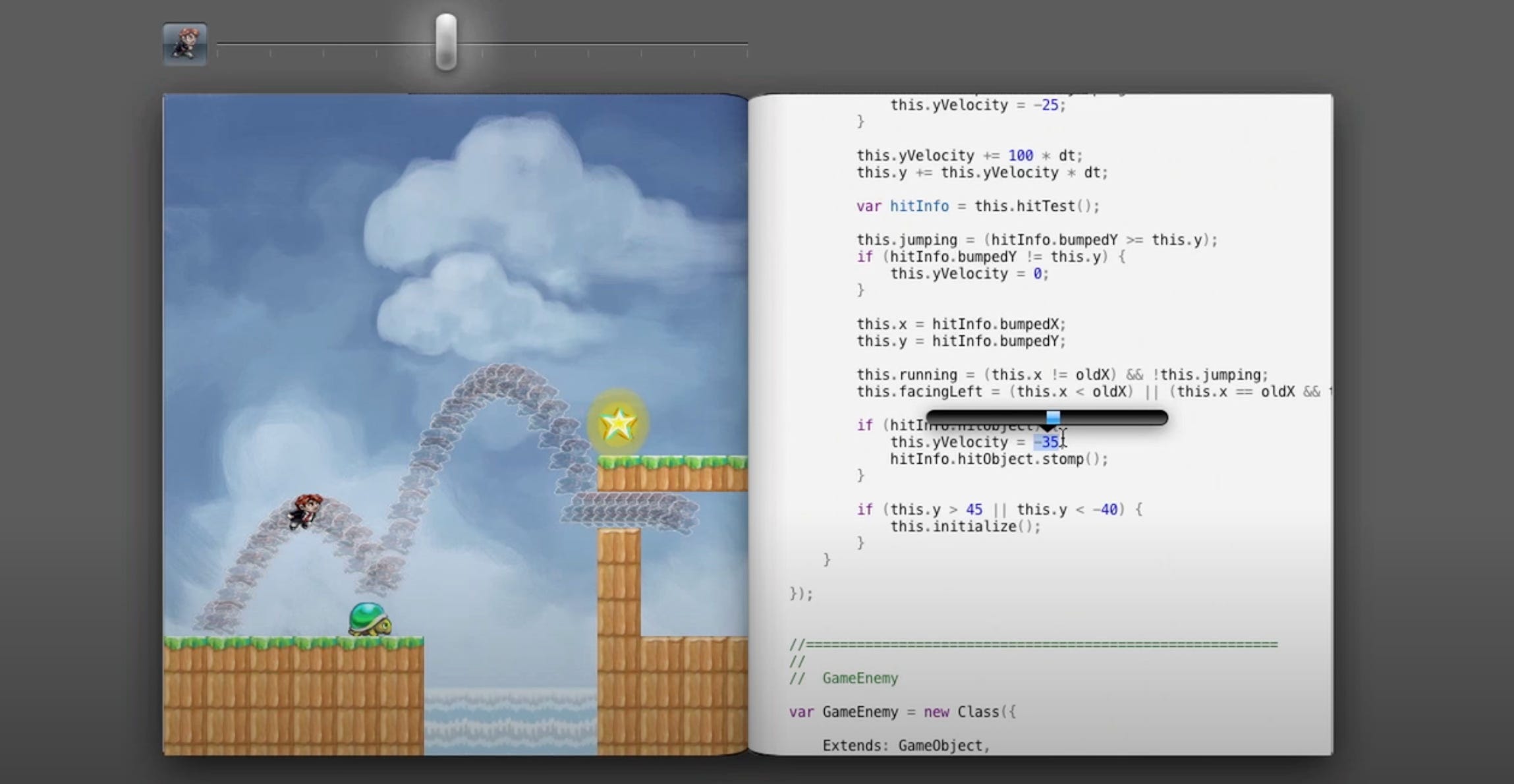Click 'this.initialize();' line
Screen dimensions: 1514x784
[x=965, y=526]
